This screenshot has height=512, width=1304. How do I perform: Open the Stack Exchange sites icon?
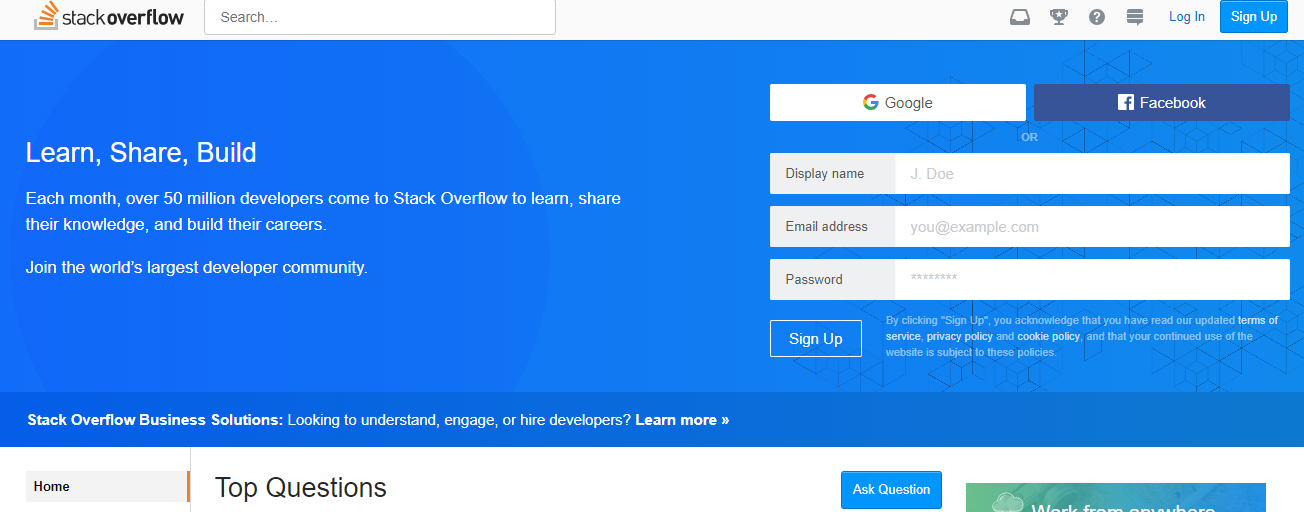pos(1134,17)
